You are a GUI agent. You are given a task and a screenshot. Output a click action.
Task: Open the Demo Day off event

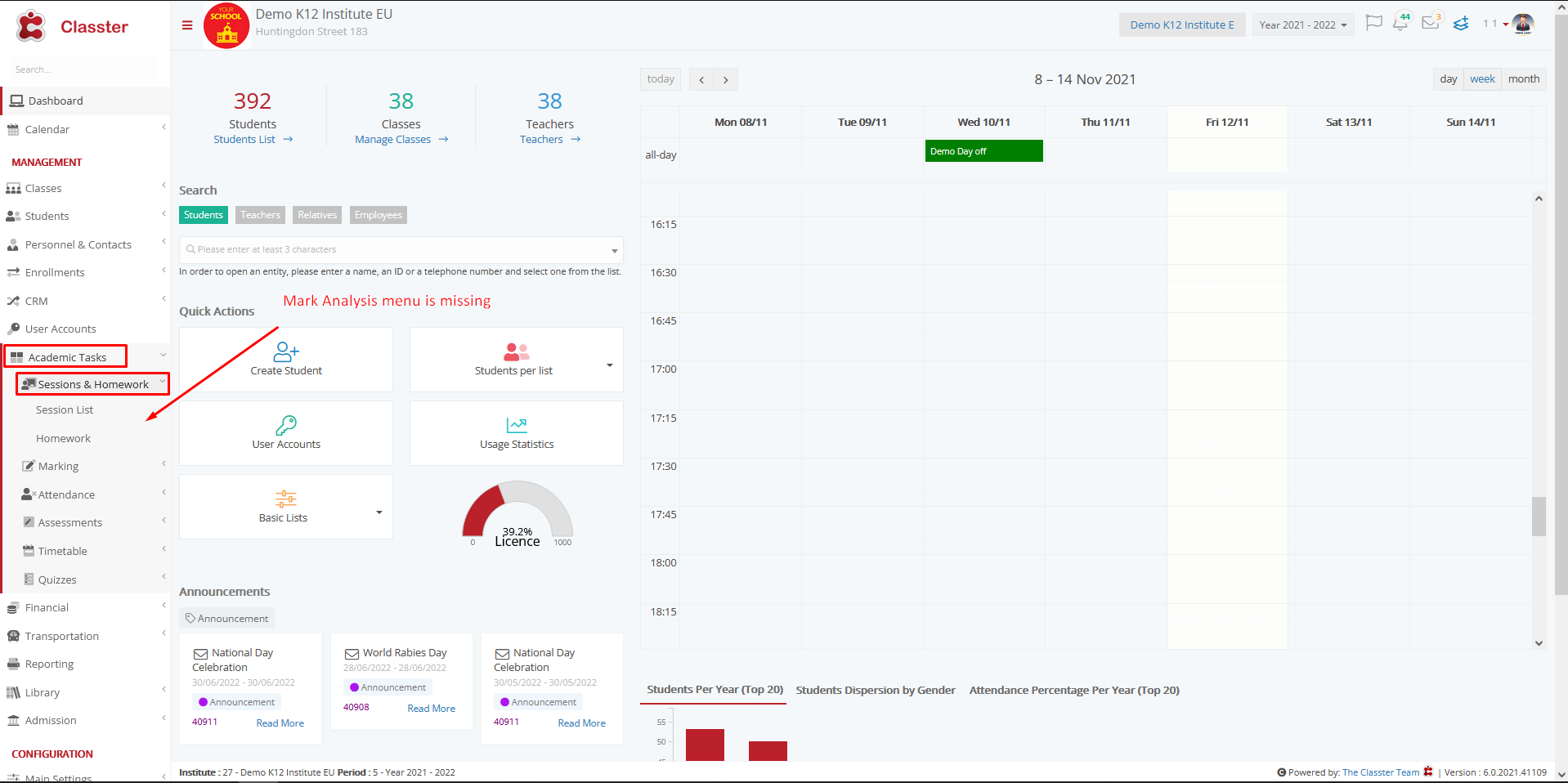984,151
